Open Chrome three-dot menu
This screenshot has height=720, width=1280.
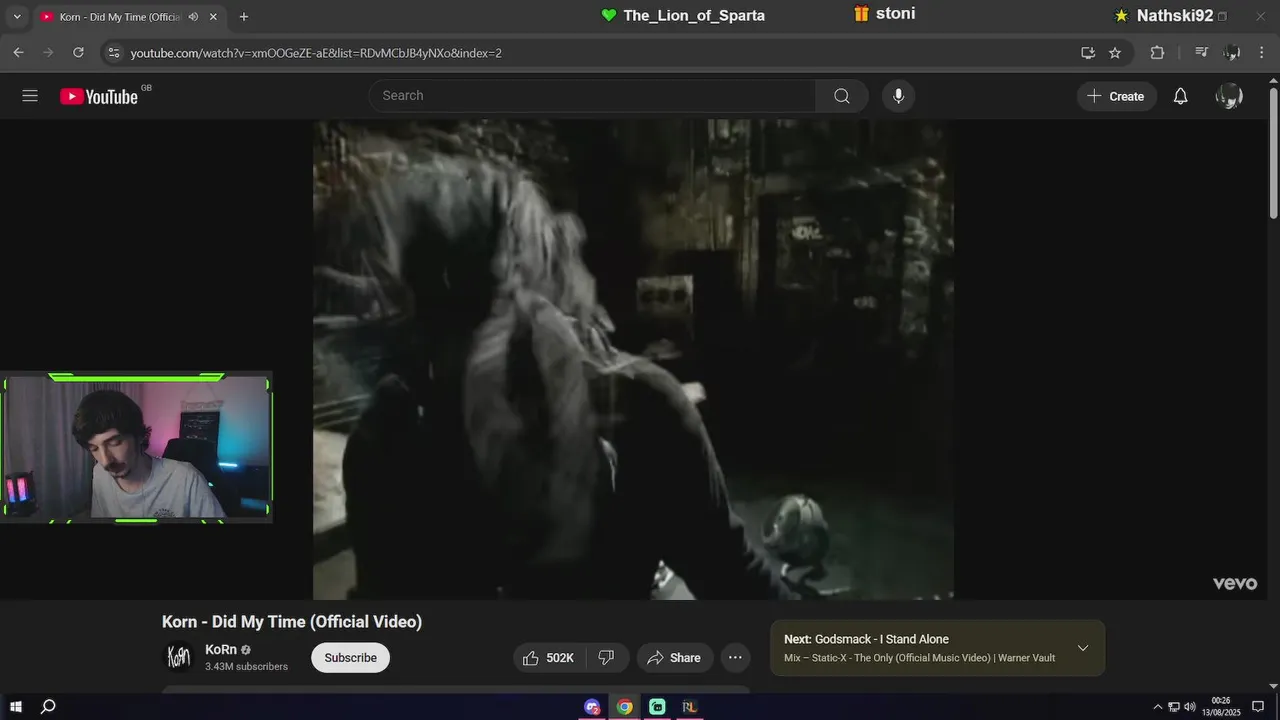1261,53
